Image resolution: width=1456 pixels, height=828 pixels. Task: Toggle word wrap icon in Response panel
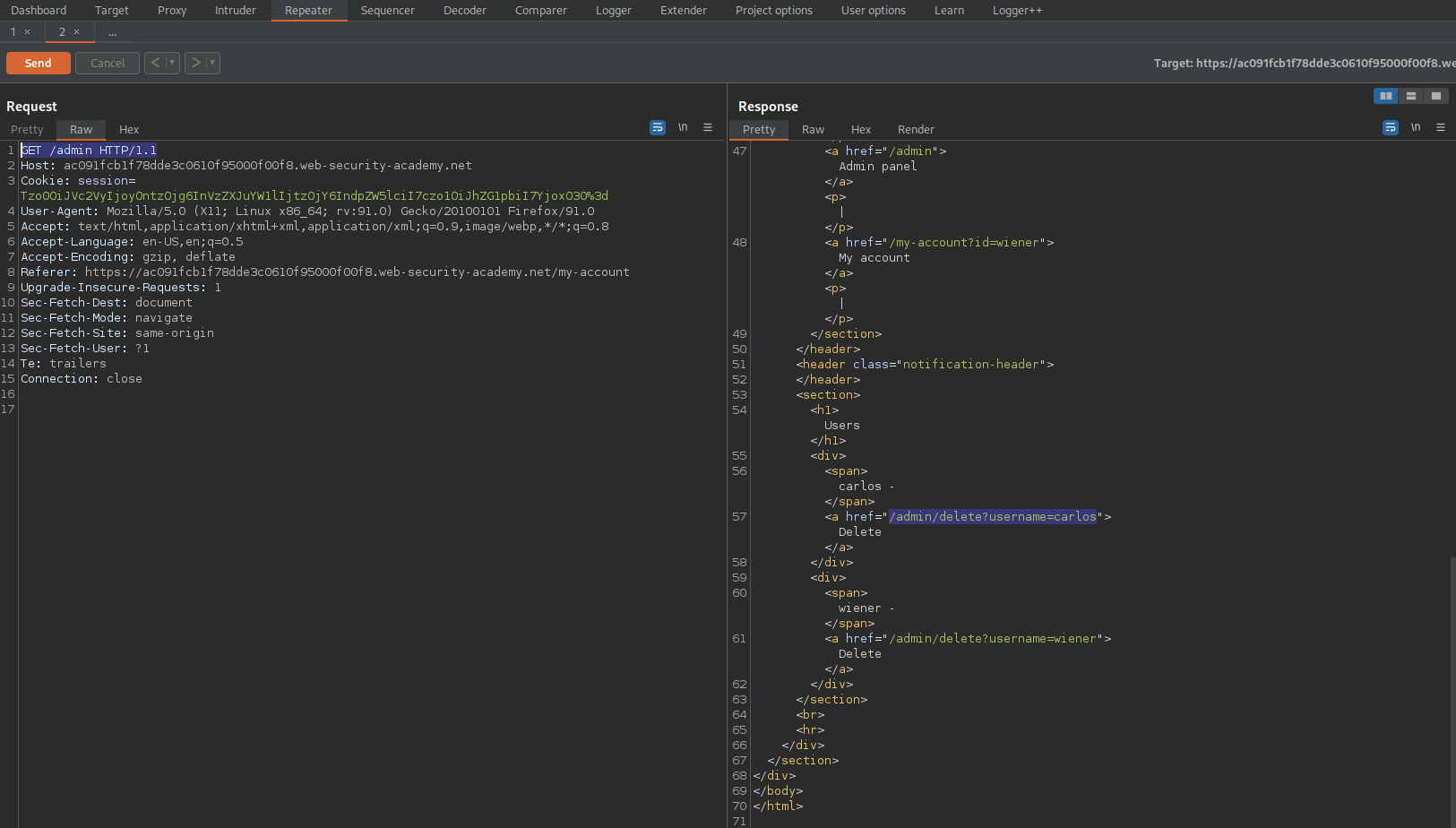click(x=1391, y=128)
